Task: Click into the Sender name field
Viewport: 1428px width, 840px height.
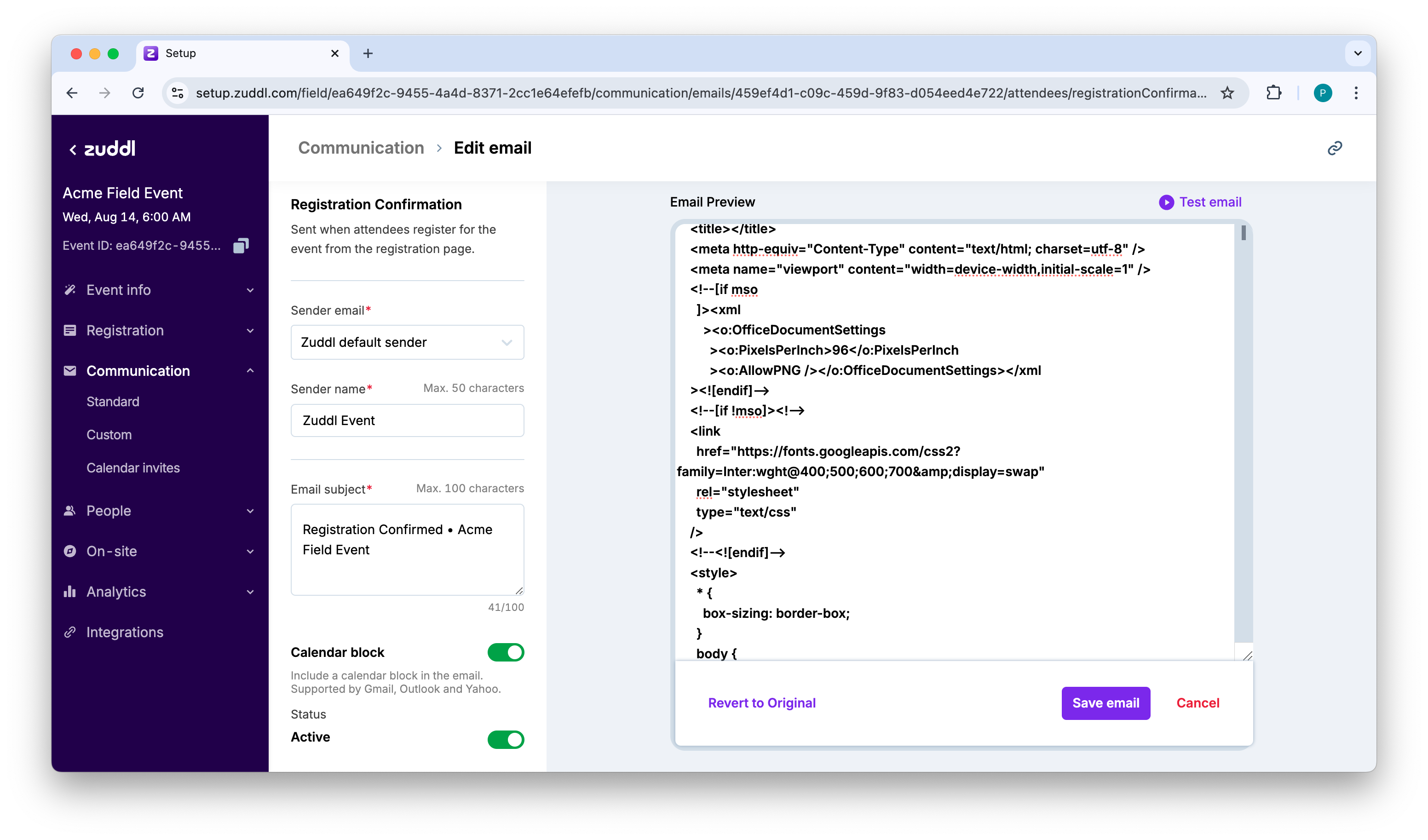Action: (407, 420)
